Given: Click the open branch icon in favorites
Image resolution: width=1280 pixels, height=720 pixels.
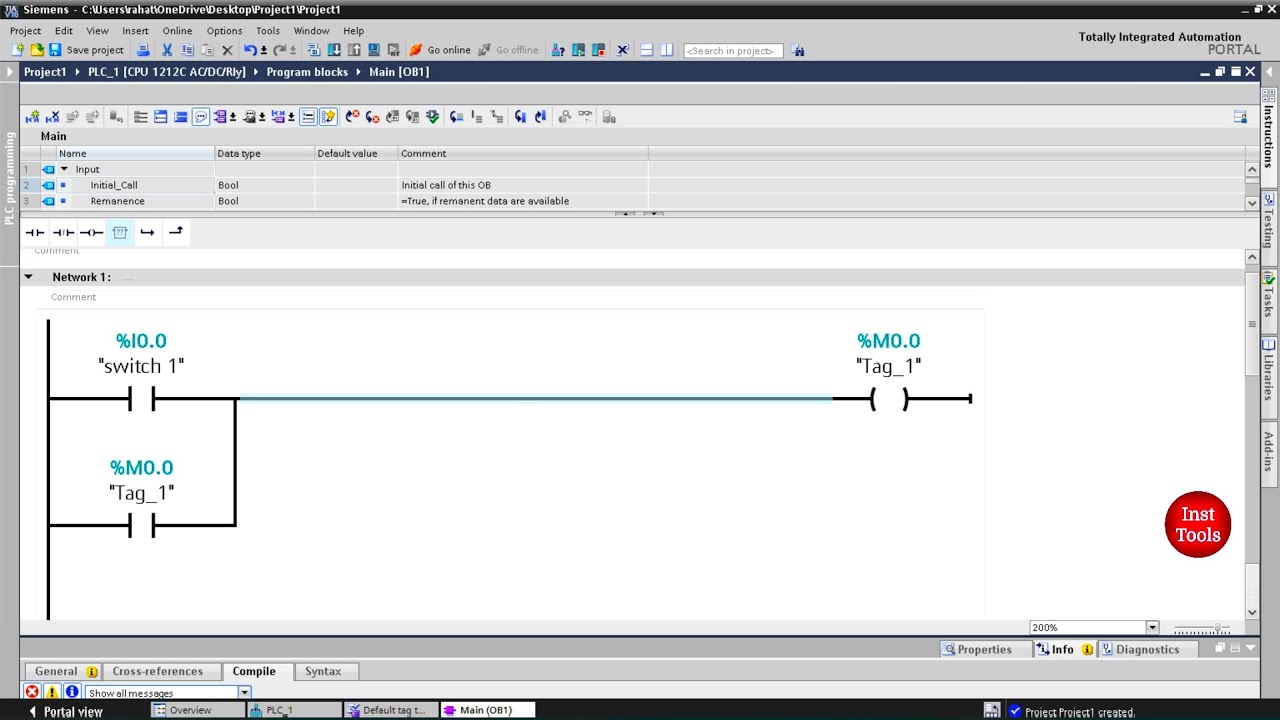Looking at the screenshot, I should point(147,232).
